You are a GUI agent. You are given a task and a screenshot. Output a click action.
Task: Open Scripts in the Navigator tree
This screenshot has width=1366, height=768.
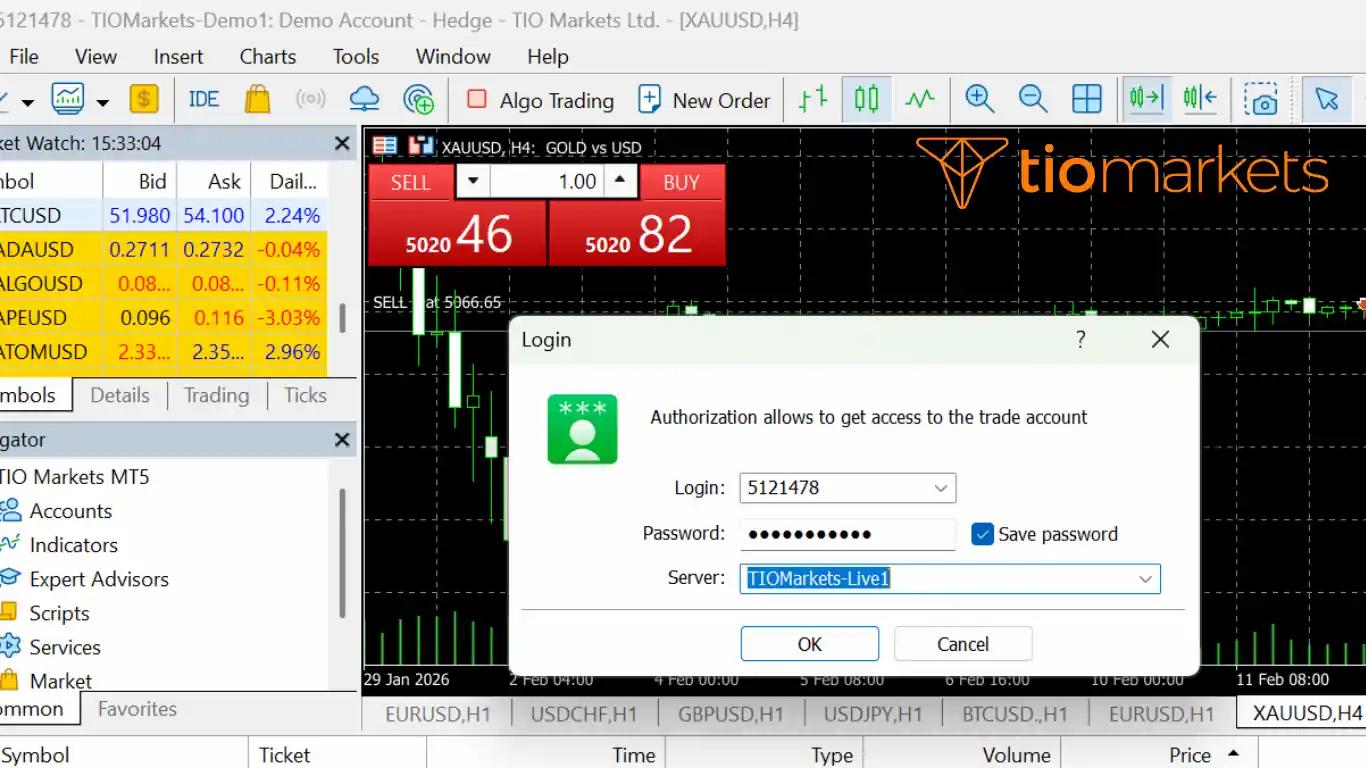[59, 613]
